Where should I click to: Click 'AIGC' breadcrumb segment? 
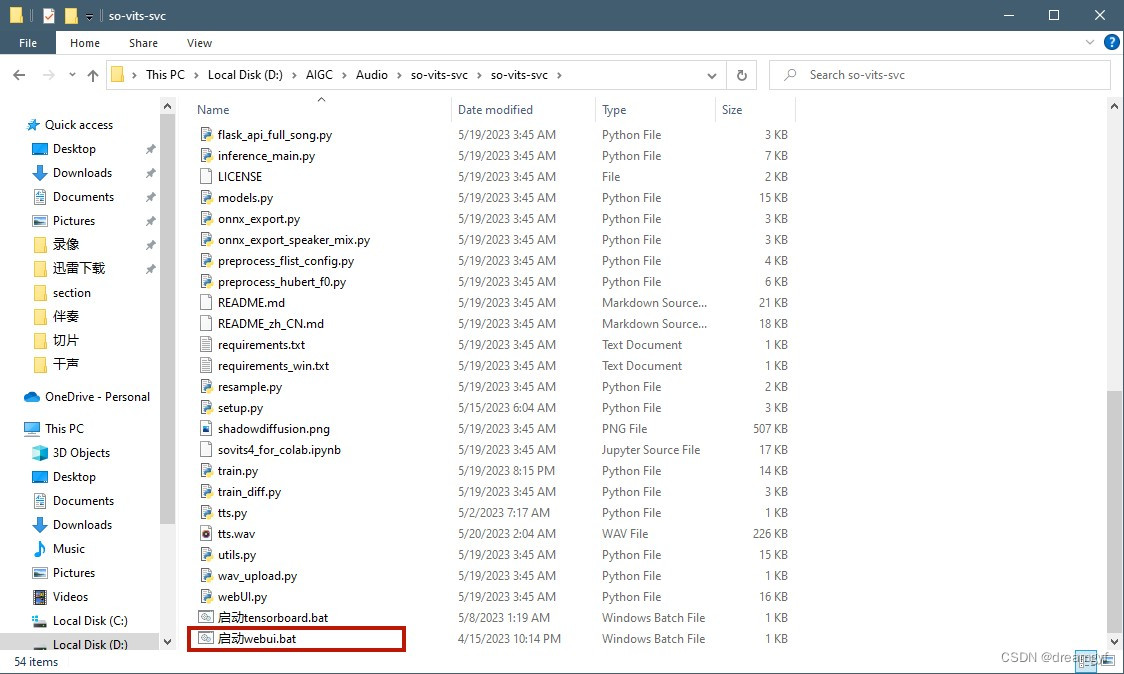[319, 75]
